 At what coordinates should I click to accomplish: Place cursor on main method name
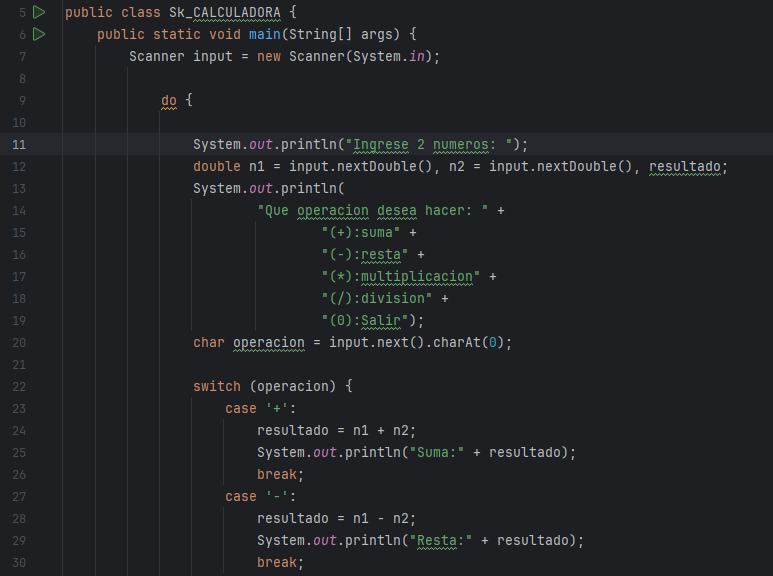tap(265, 34)
